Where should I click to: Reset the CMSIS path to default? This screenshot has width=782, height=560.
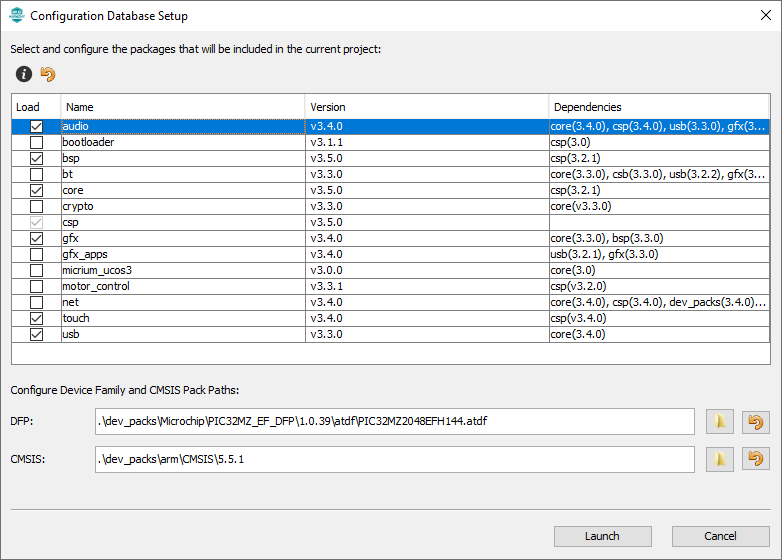click(x=757, y=459)
